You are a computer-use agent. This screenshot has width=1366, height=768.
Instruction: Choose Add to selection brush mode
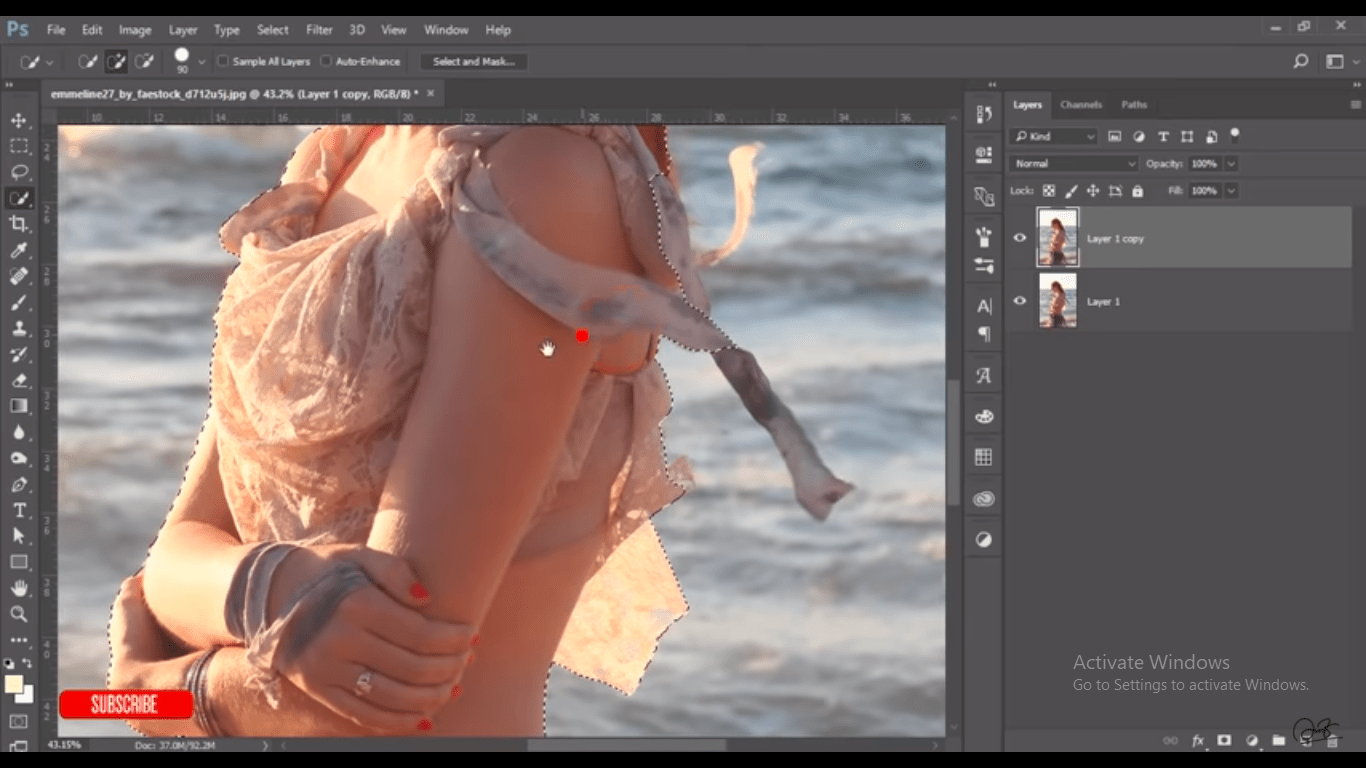116,61
